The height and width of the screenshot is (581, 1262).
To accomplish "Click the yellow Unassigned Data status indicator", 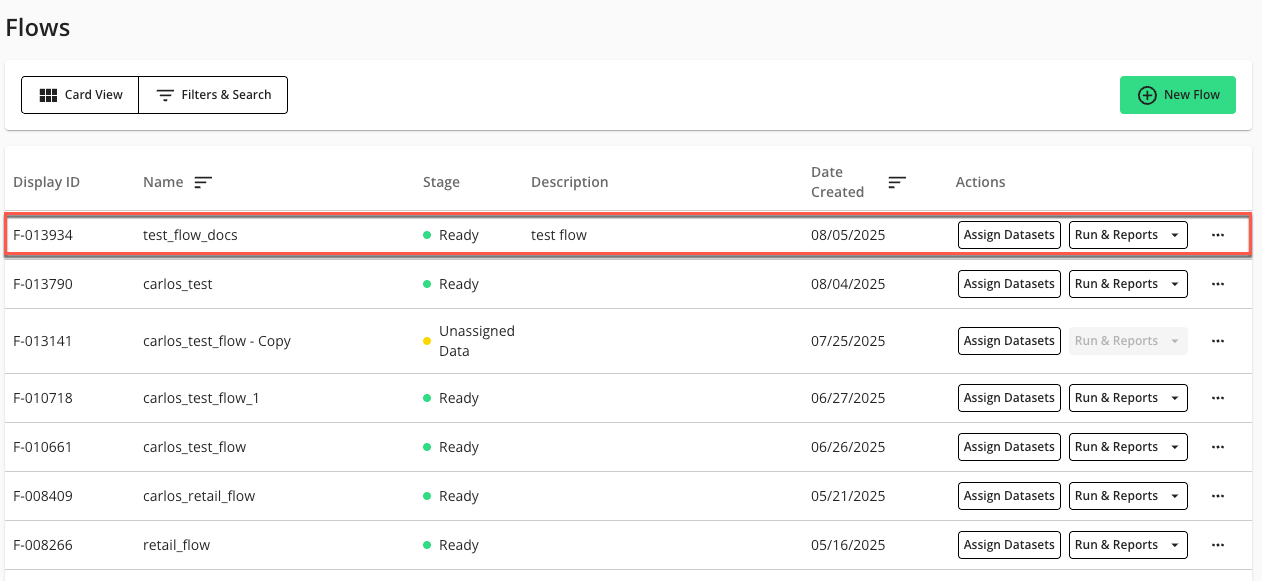I will (428, 340).
